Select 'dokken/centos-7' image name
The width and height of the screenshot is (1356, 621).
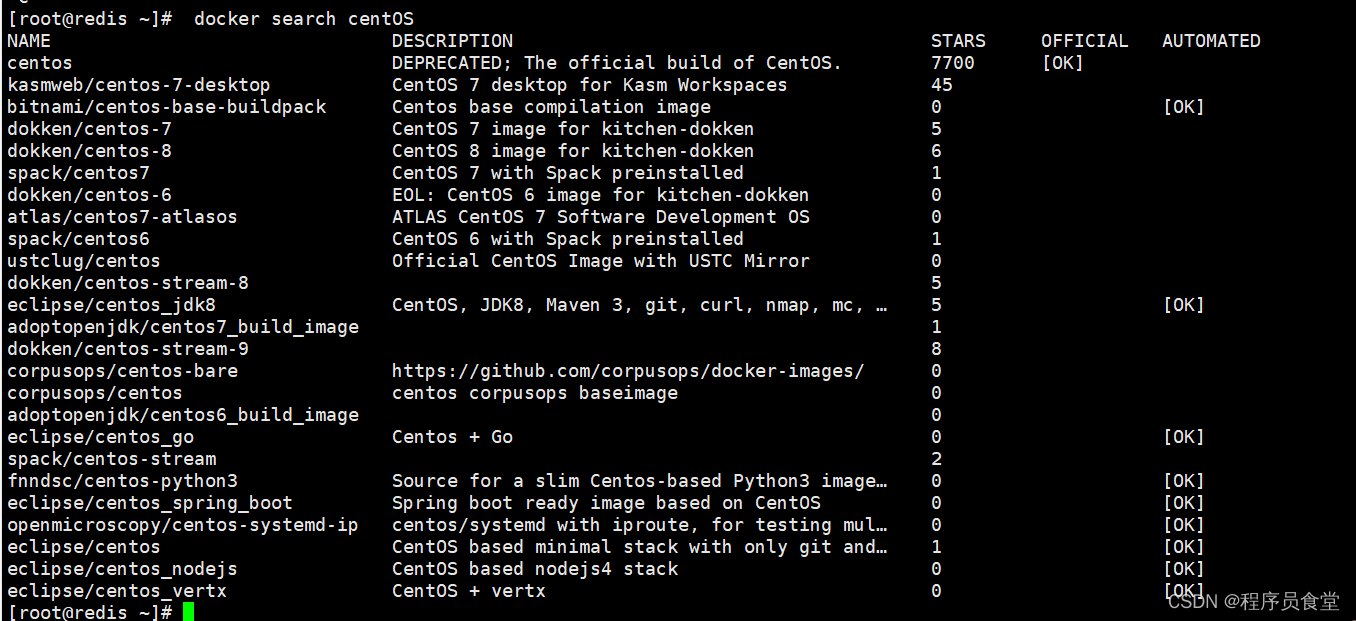[90, 129]
